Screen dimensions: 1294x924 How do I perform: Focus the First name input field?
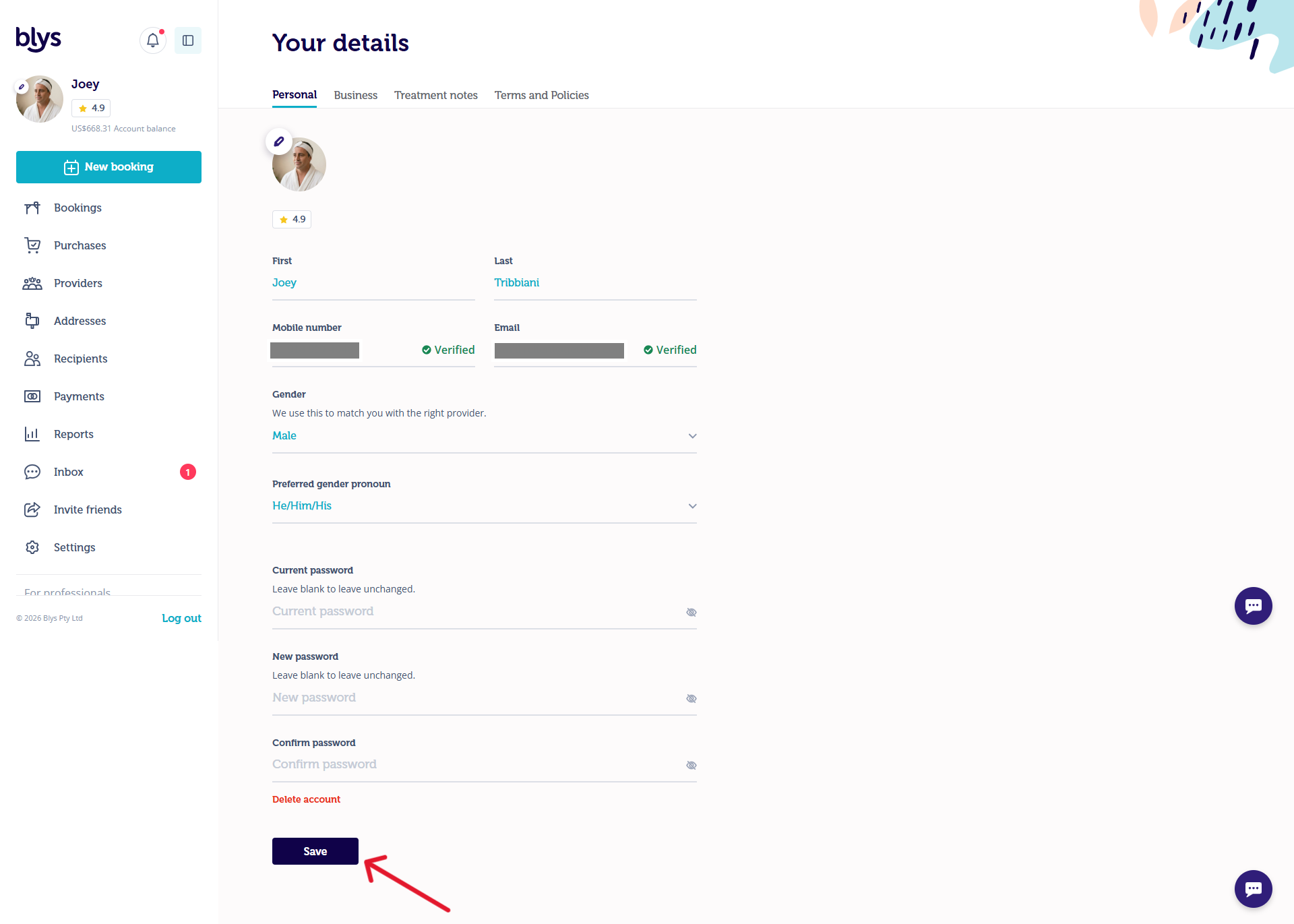tap(373, 283)
